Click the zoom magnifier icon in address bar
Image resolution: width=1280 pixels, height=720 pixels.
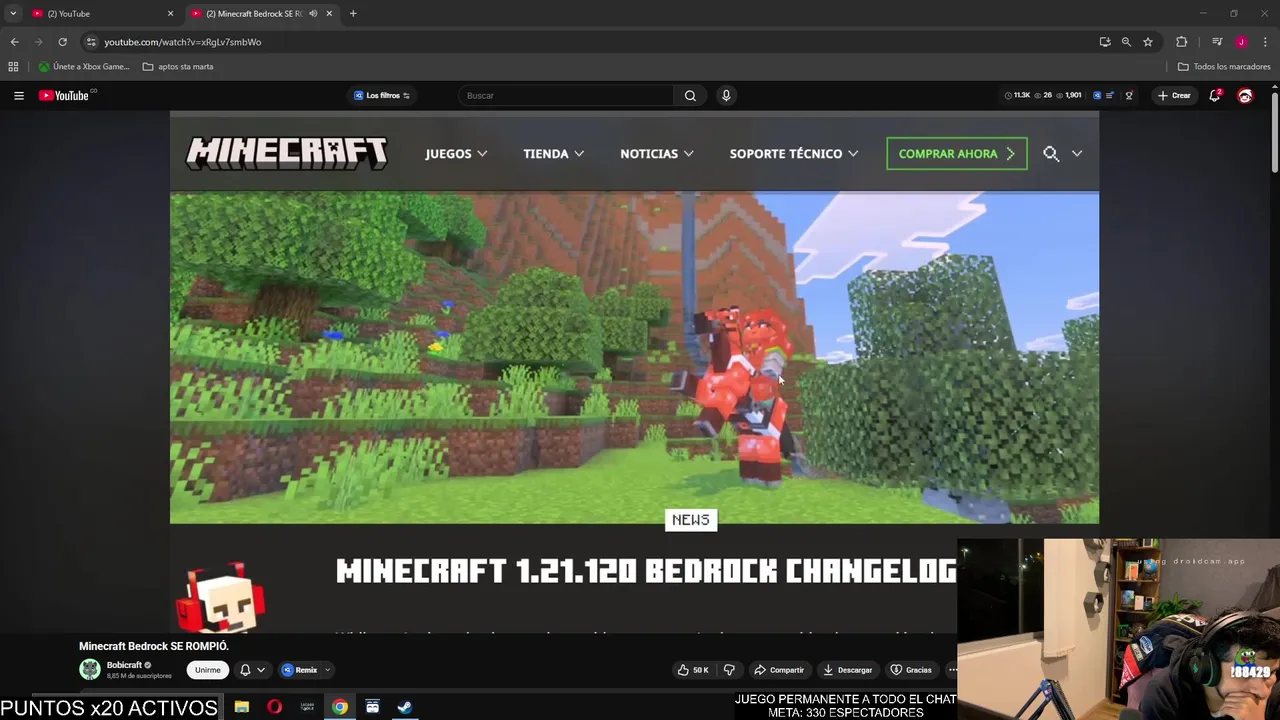[1126, 42]
